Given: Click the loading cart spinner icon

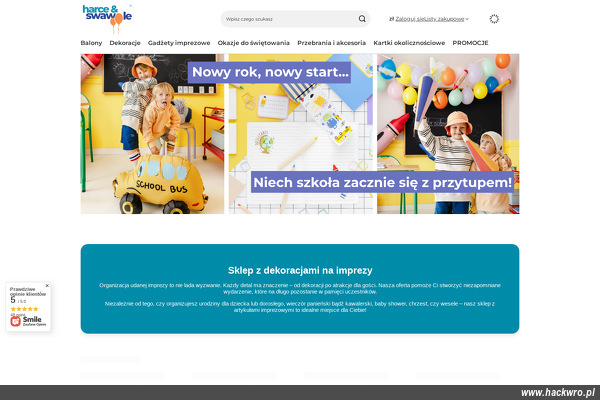Looking at the screenshot, I should (x=494, y=19).
